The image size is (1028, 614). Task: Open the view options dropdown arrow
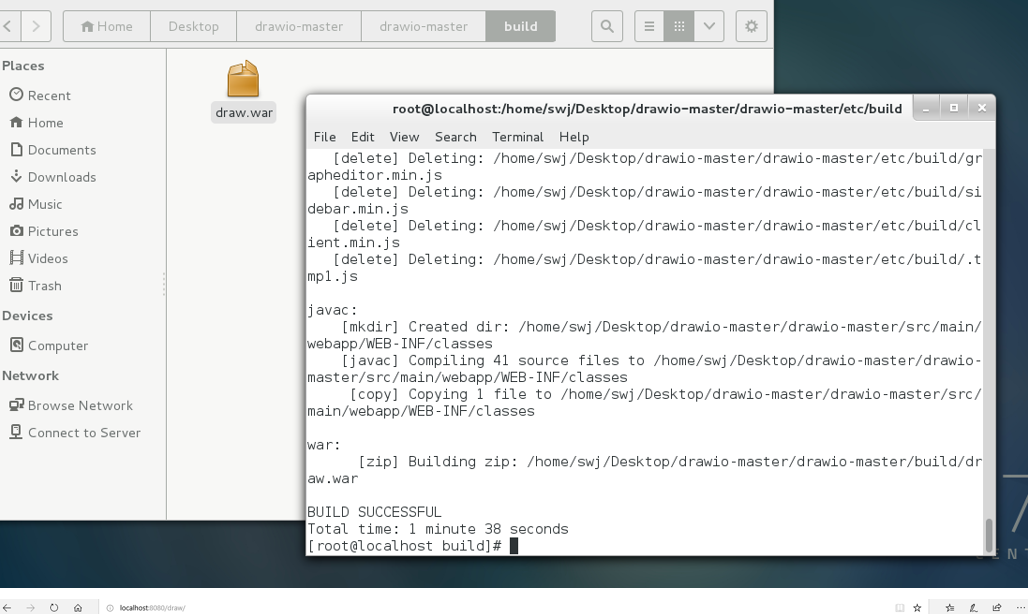[709, 26]
